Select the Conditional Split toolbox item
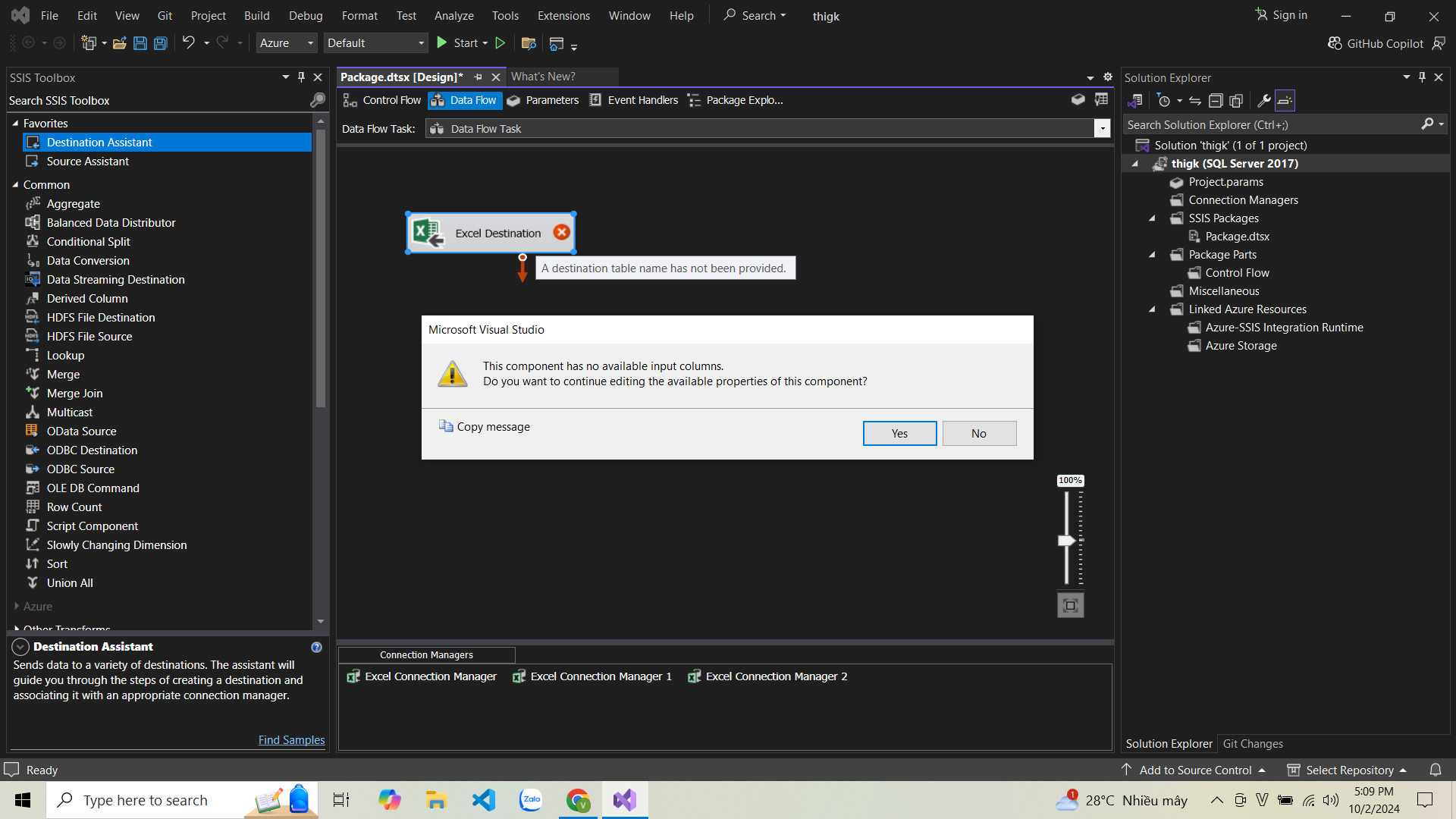The image size is (1456, 819). pos(88,241)
